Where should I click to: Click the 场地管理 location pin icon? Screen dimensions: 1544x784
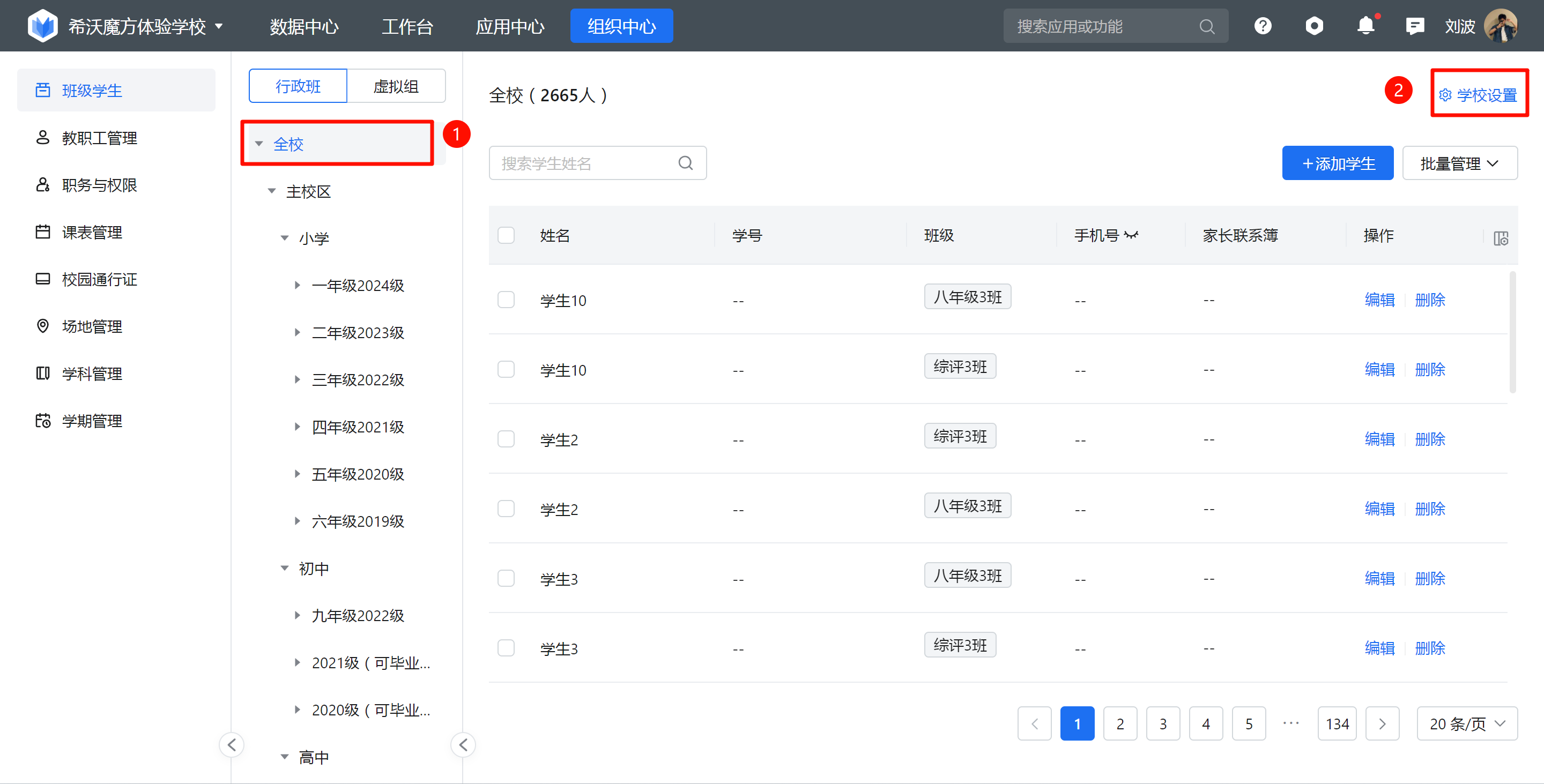pyautogui.click(x=42, y=326)
